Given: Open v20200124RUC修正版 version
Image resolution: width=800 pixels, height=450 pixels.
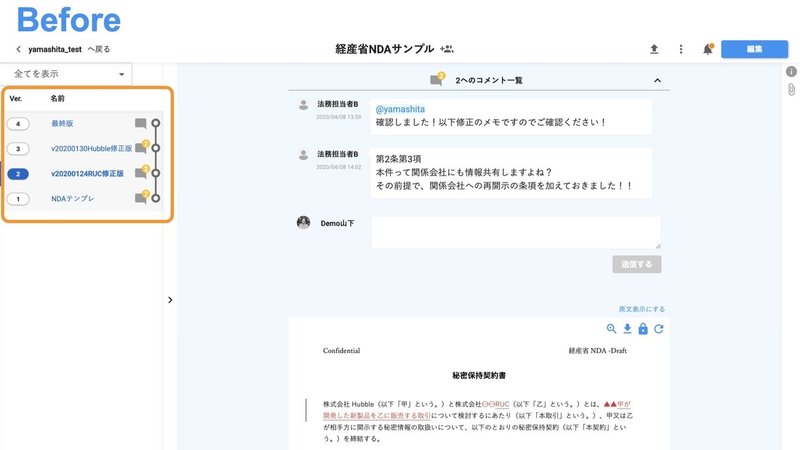Looking at the screenshot, I should pyautogui.click(x=87, y=173).
